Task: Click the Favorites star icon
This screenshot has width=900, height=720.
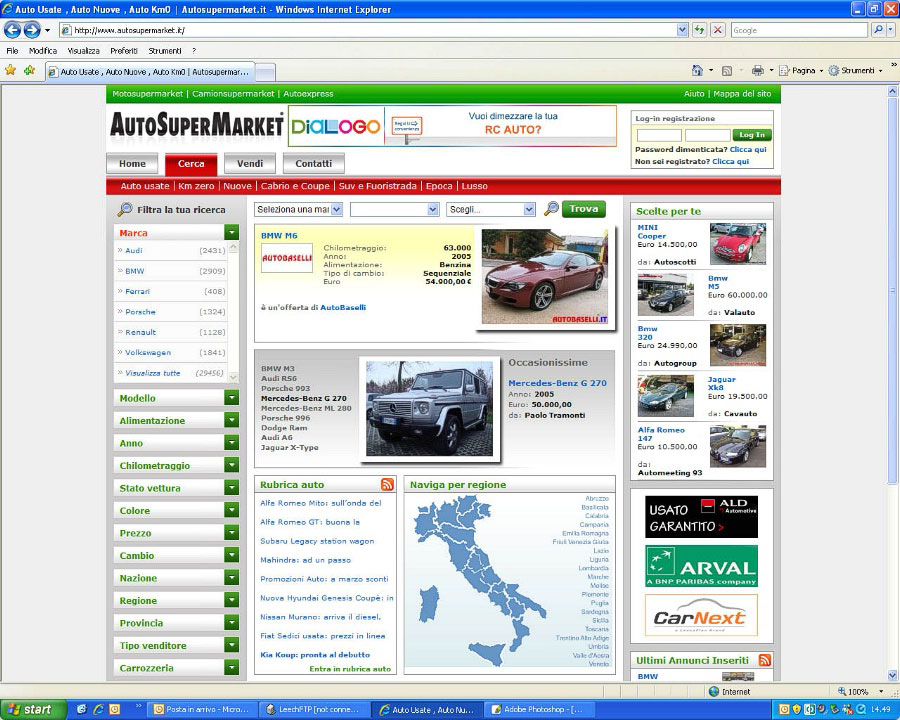Action: tap(10, 71)
